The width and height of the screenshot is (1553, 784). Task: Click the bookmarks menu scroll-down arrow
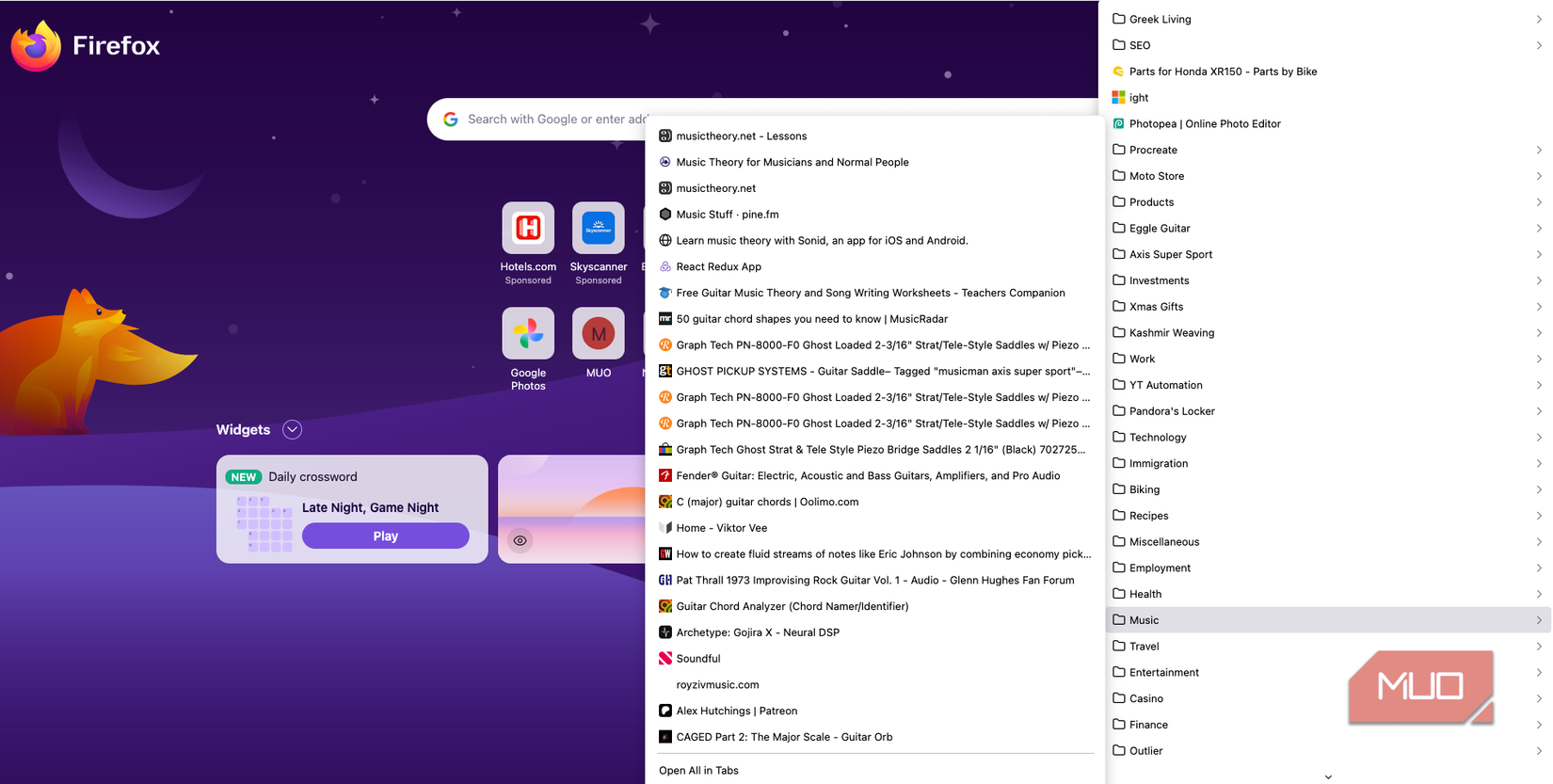coord(1328,777)
